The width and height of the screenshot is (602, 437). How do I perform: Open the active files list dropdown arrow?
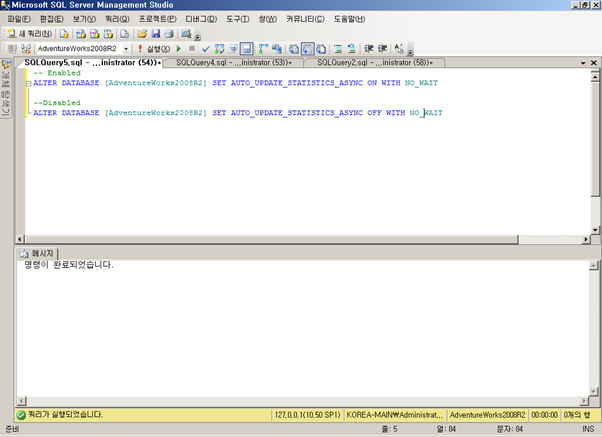point(583,63)
